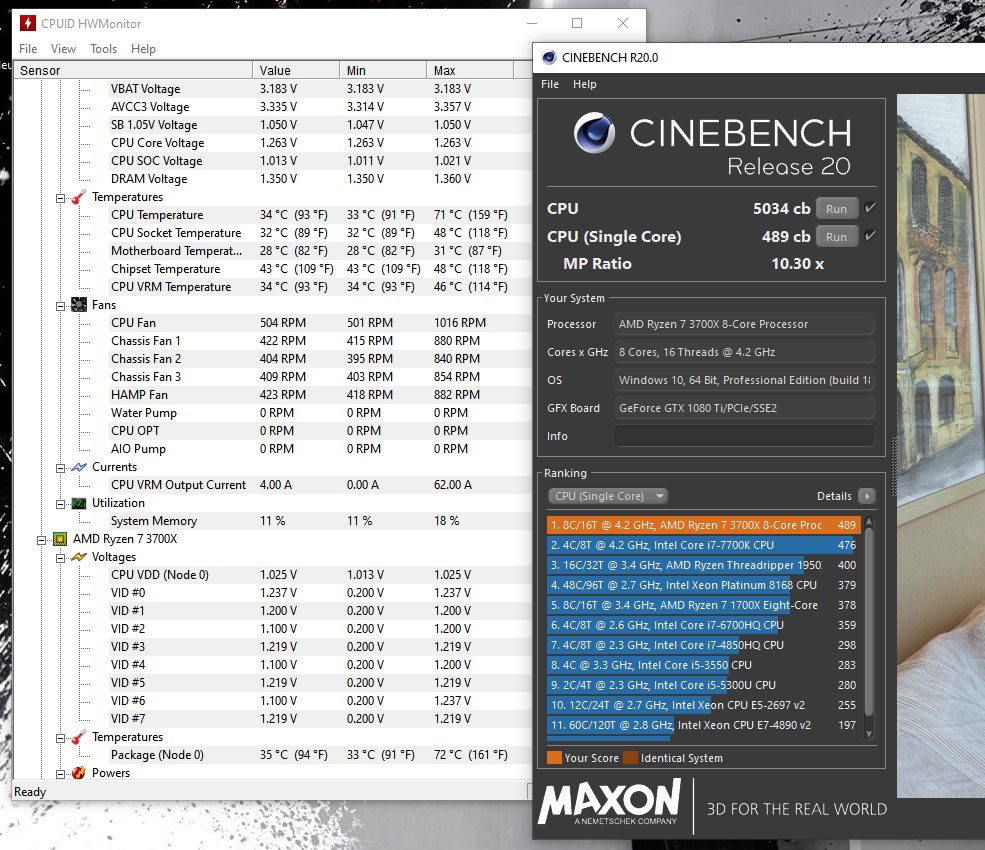Select ranking entry 2 Core i7-7700K

[702, 545]
